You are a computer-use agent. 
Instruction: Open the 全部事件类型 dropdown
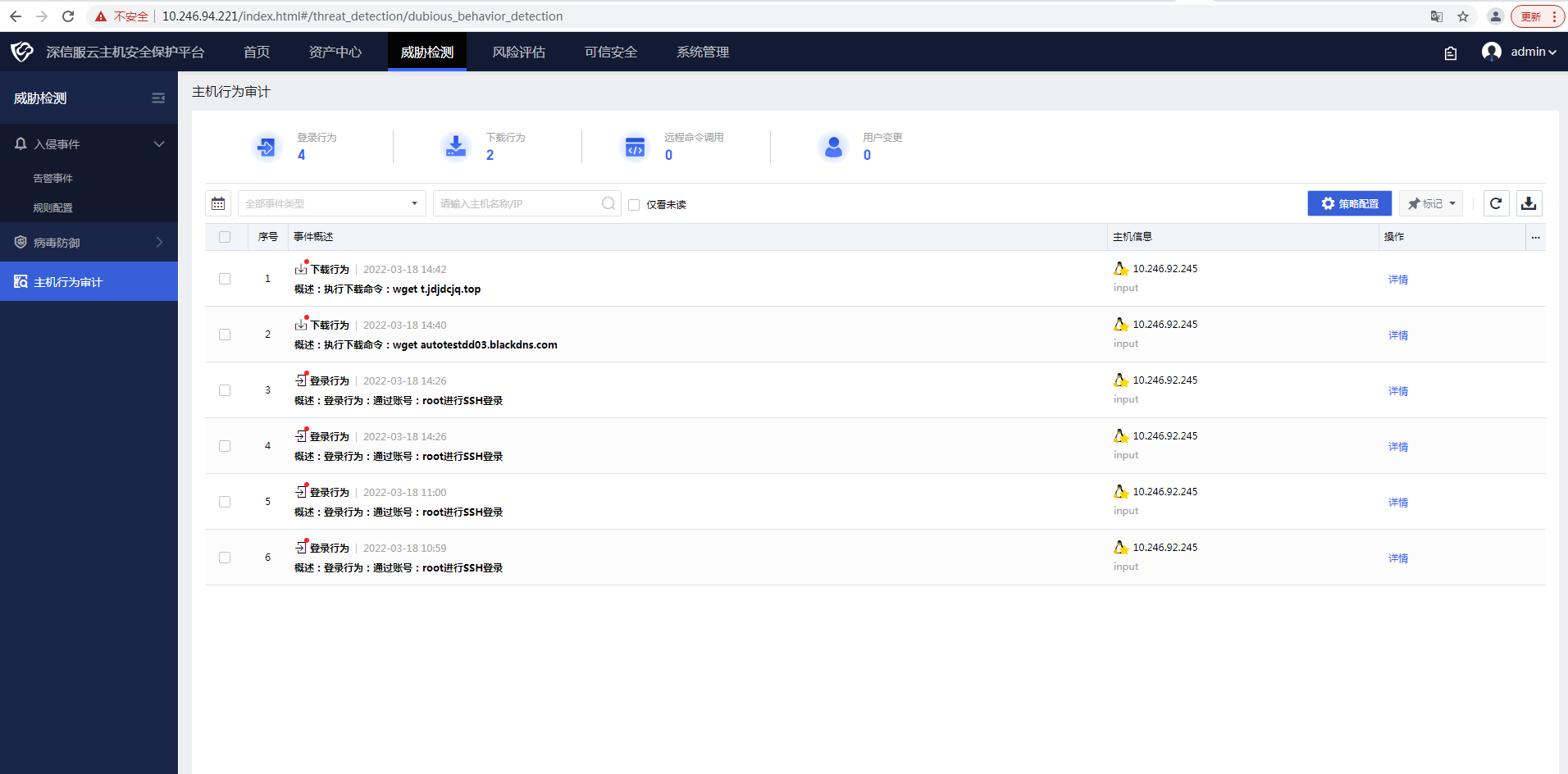[332, 203]
